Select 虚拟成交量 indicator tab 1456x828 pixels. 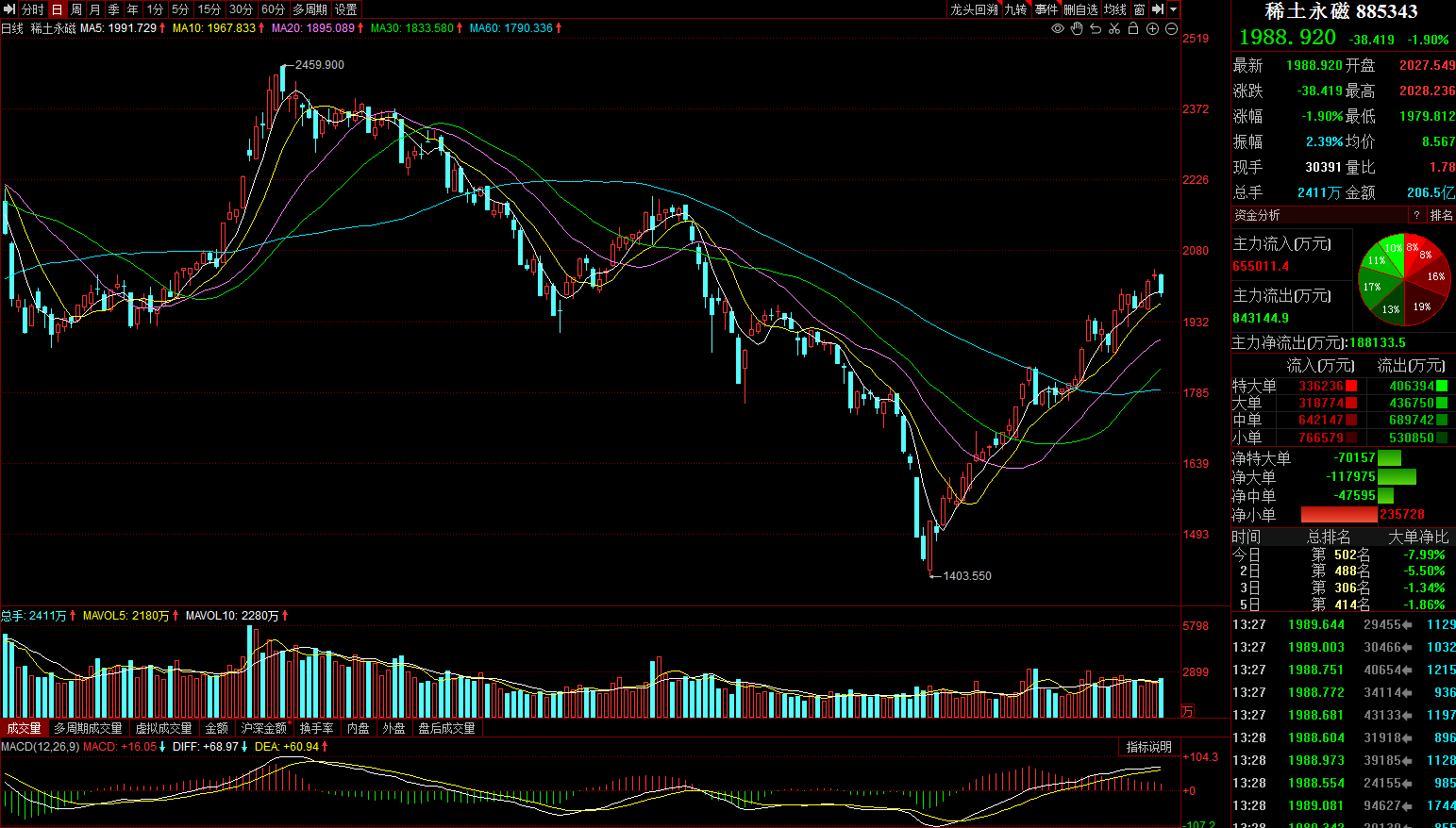click(164, 728)
